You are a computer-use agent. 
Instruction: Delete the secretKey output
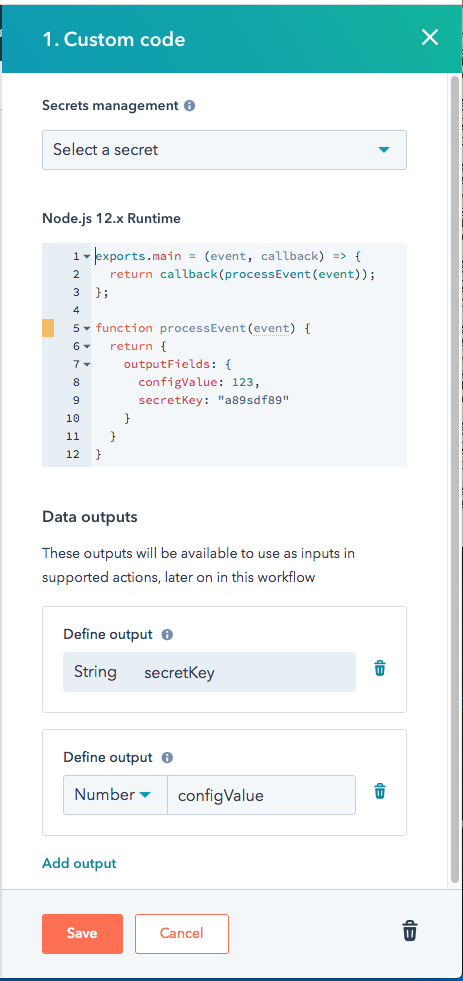[380, 669]
